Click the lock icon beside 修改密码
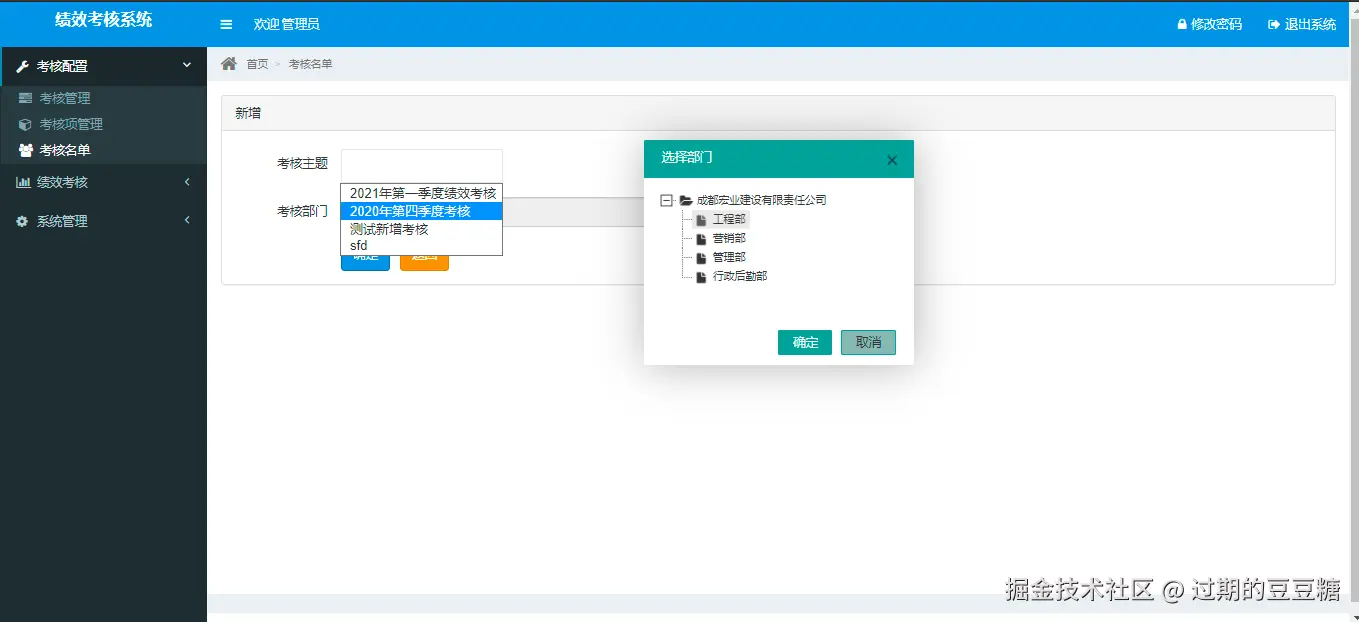Screen dimensions: 1359x622 tap(1182, 24)
